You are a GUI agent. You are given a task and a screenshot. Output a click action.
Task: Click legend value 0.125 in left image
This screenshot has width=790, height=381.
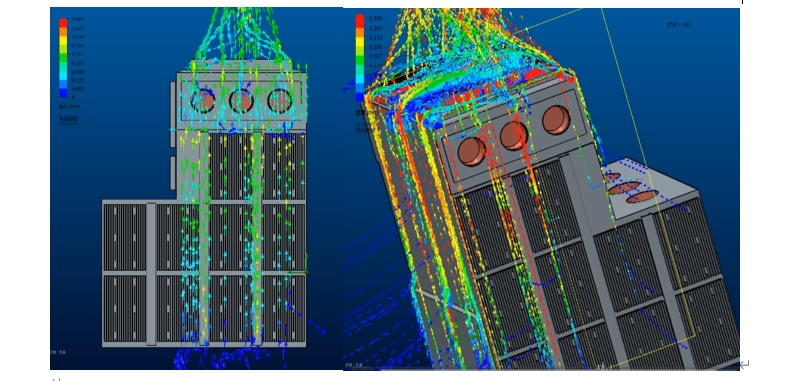point(78,81)
